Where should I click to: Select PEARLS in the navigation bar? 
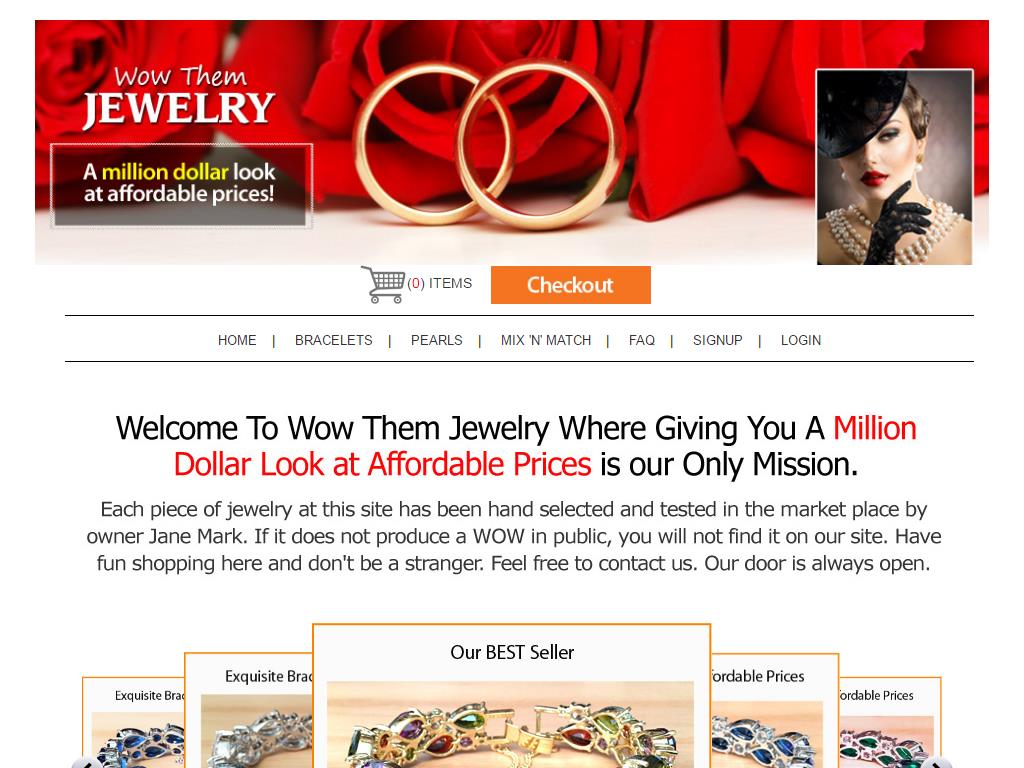436,340
